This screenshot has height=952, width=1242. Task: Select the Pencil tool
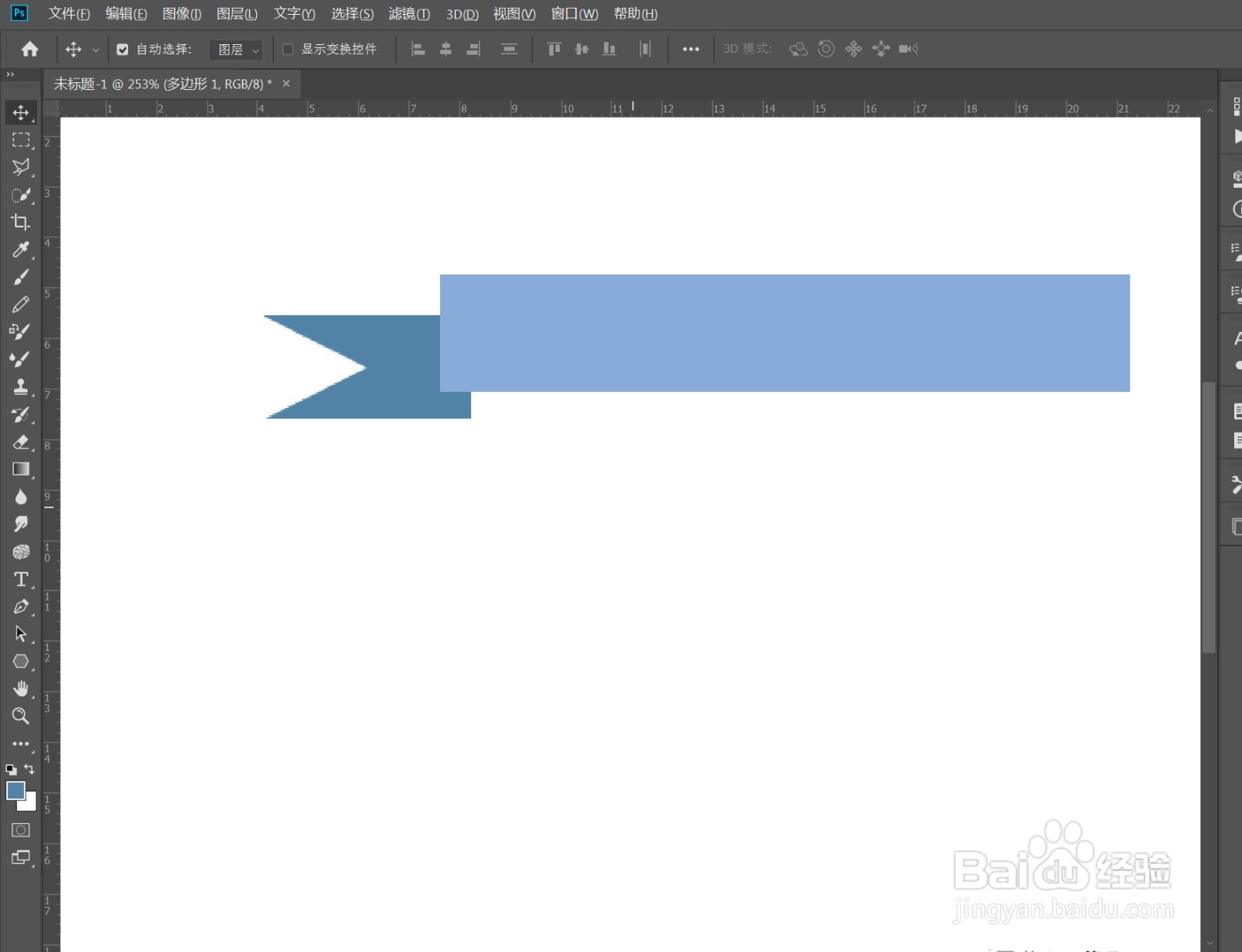coord(21,304)
